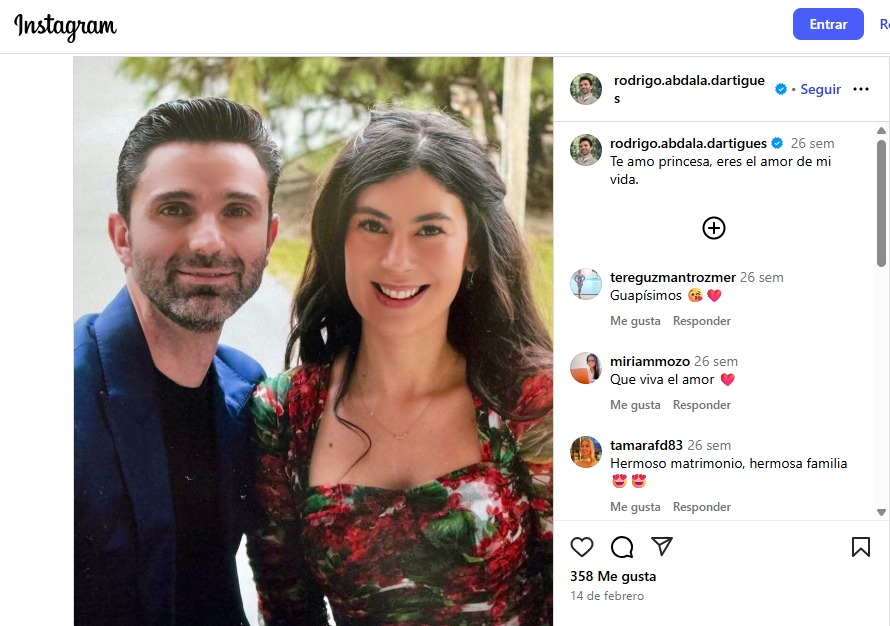Click the comments scrollbar up arrow

(x=881, y=131)
